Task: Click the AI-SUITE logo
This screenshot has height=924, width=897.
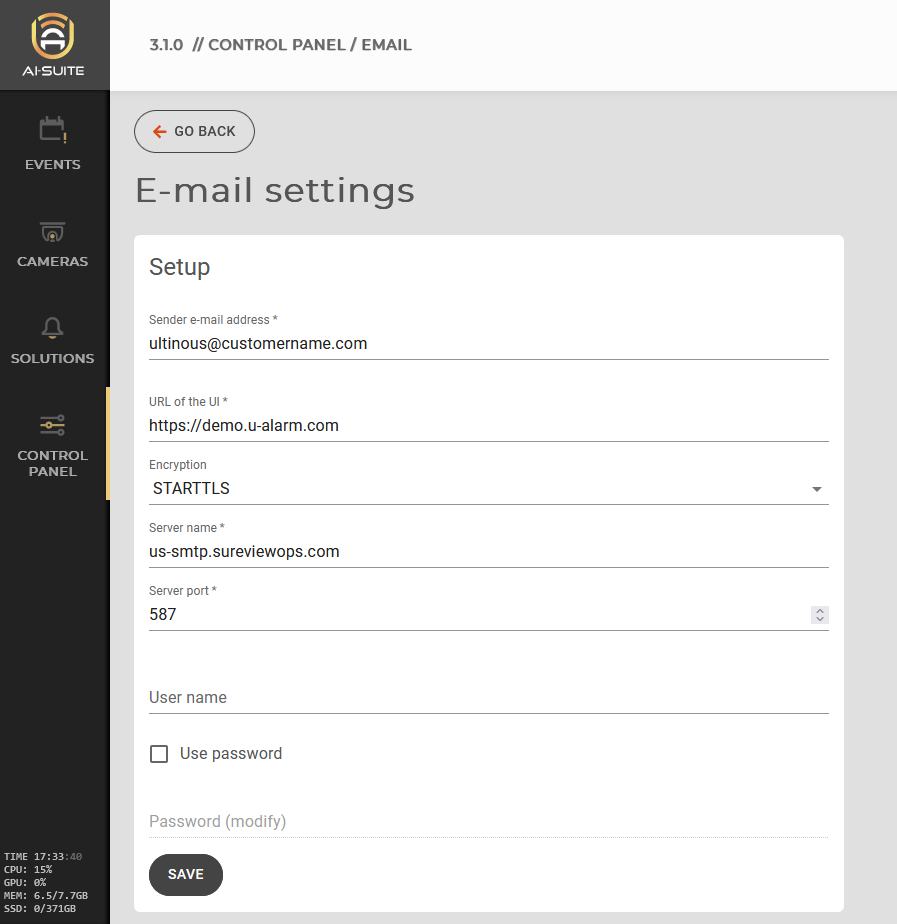Action: pos(53,45)
